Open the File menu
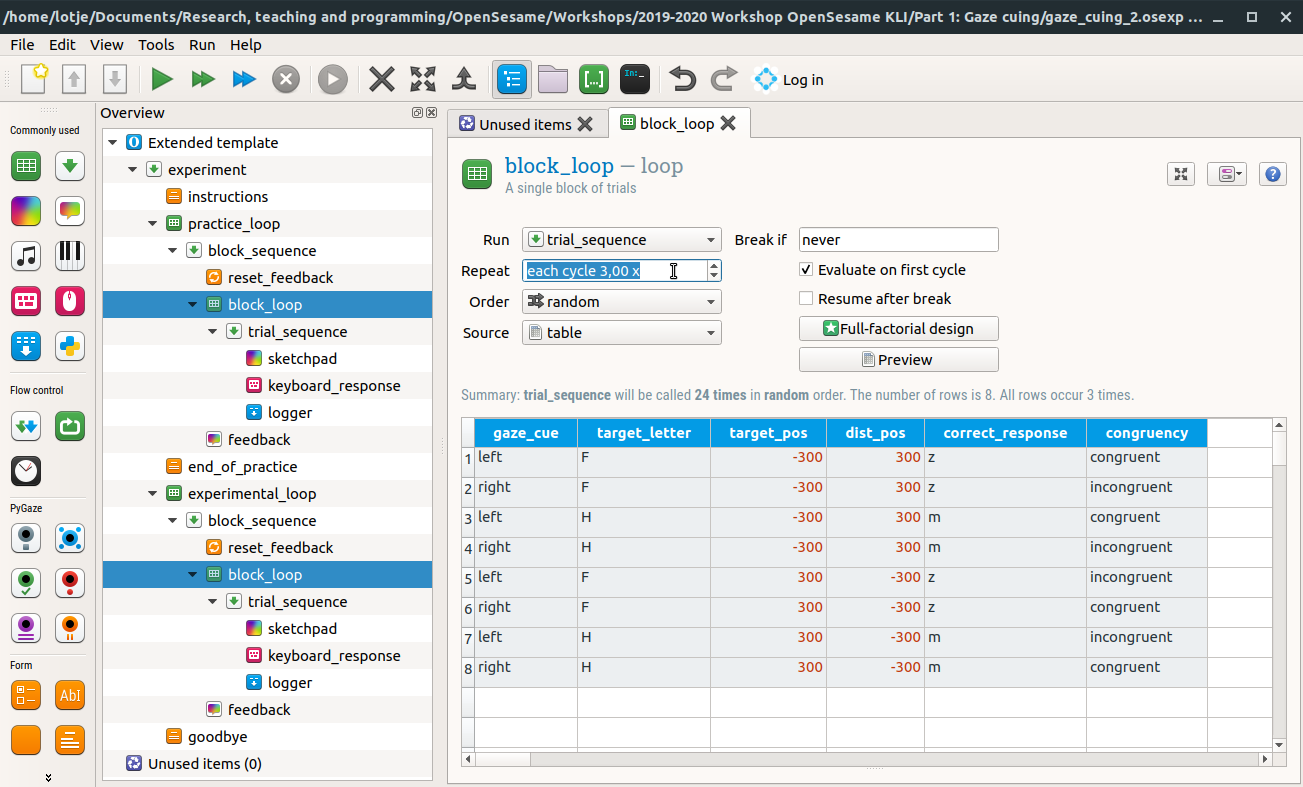Image resolution: width=1303 pixels, height=787 pixels. pyautogui.click(x=22, y=45)
